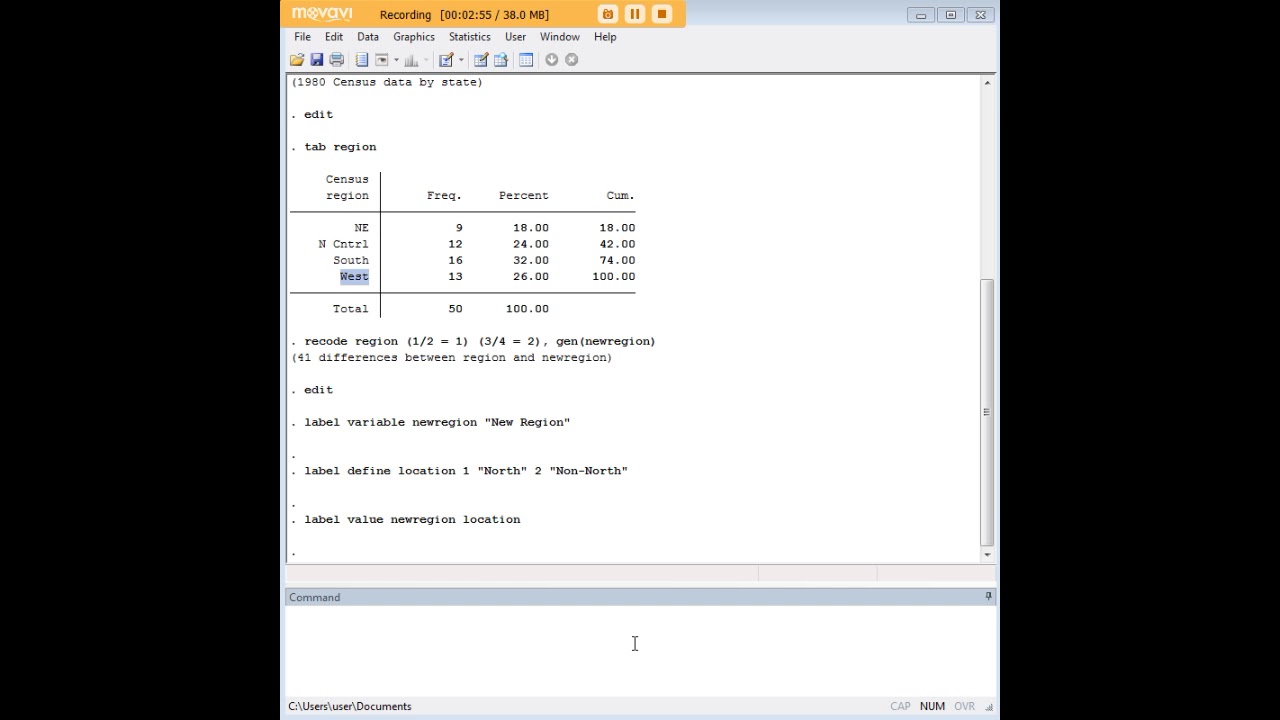Click the "label value newregion location" line
This screenshot has width=1280, height=720.
412,520
